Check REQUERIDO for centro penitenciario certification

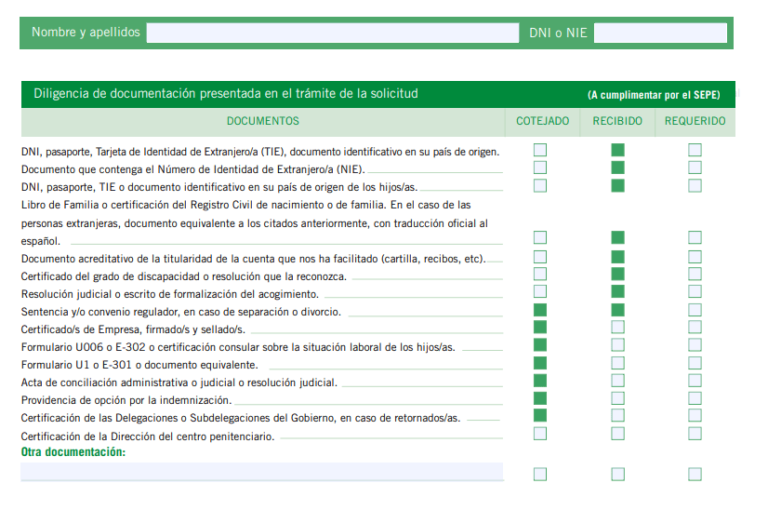695,434
